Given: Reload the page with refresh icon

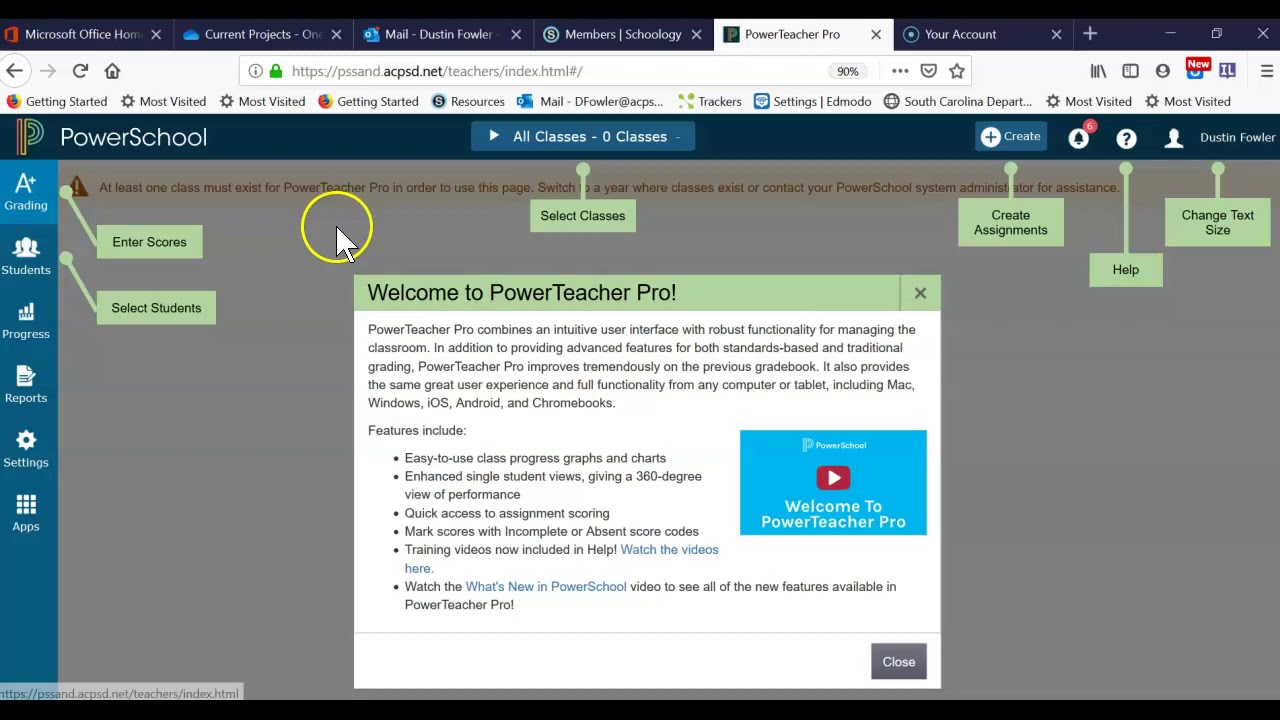Looking at the screenshot, I should click(x=80, y=71).
